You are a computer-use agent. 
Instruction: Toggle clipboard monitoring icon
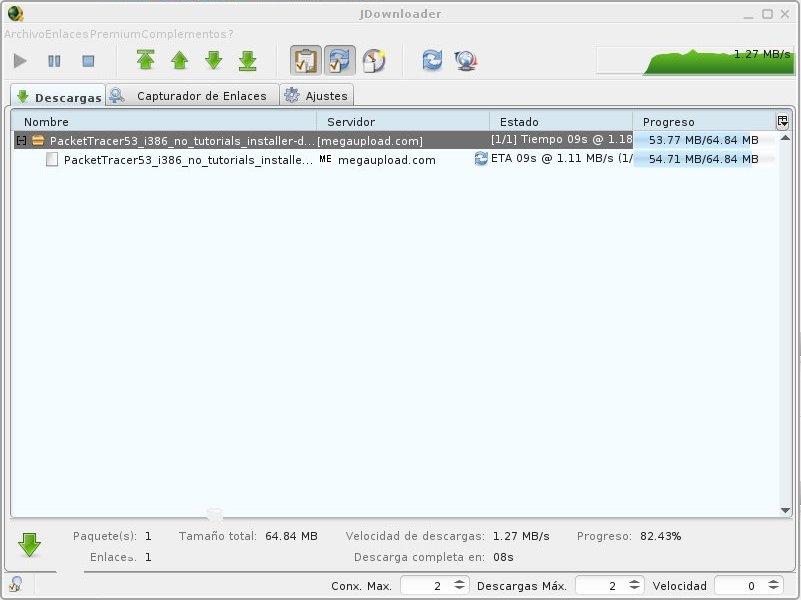coord(306,60)
